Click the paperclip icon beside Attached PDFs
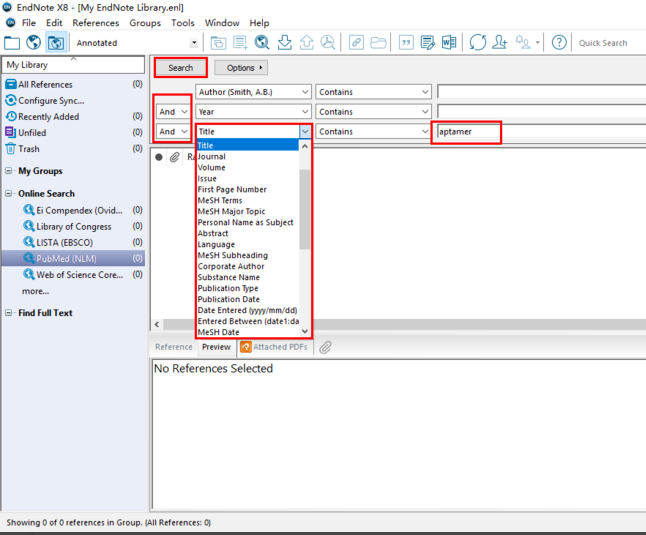Image resolution: width=646 pixels, height=535 pixels. pos(326,347)
